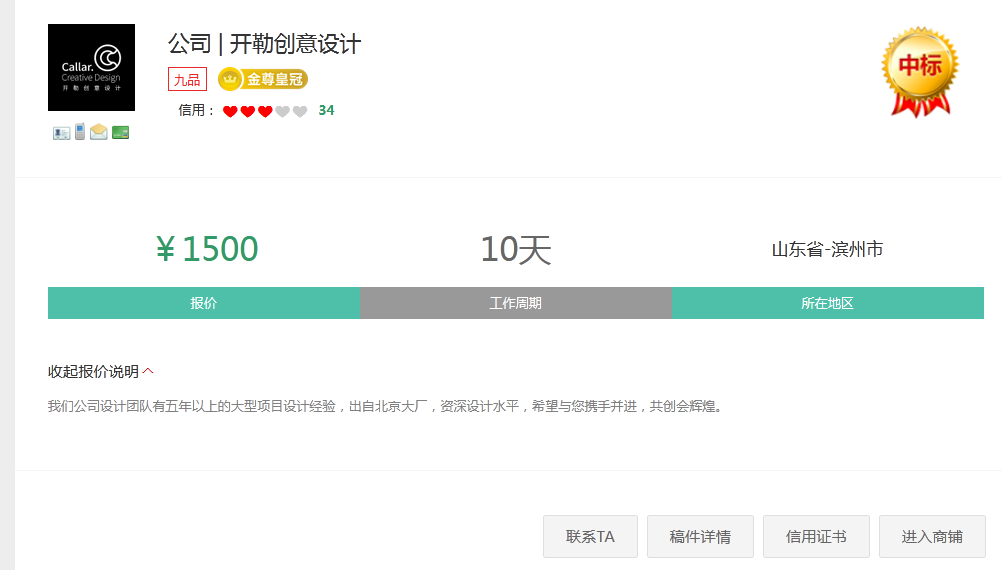Click the email envelope verification icon
The width and height of the screenshot is (1002, 570).
(x=98, y=132)
